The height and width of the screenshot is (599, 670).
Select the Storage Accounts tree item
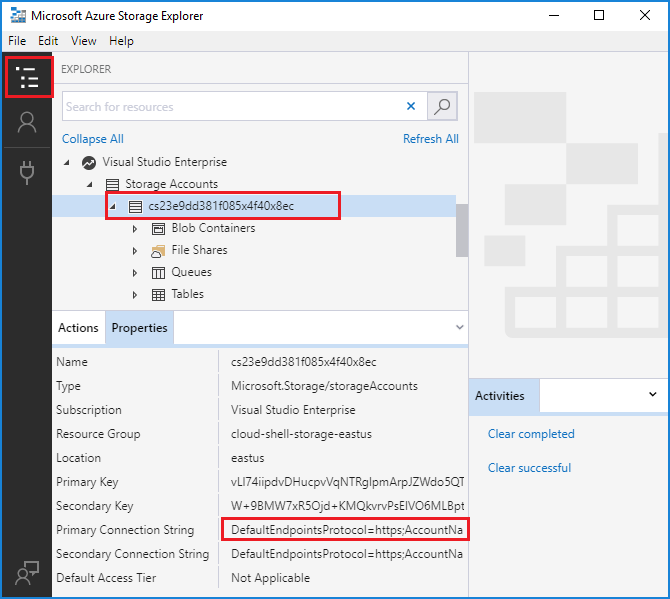pos(171,184)
